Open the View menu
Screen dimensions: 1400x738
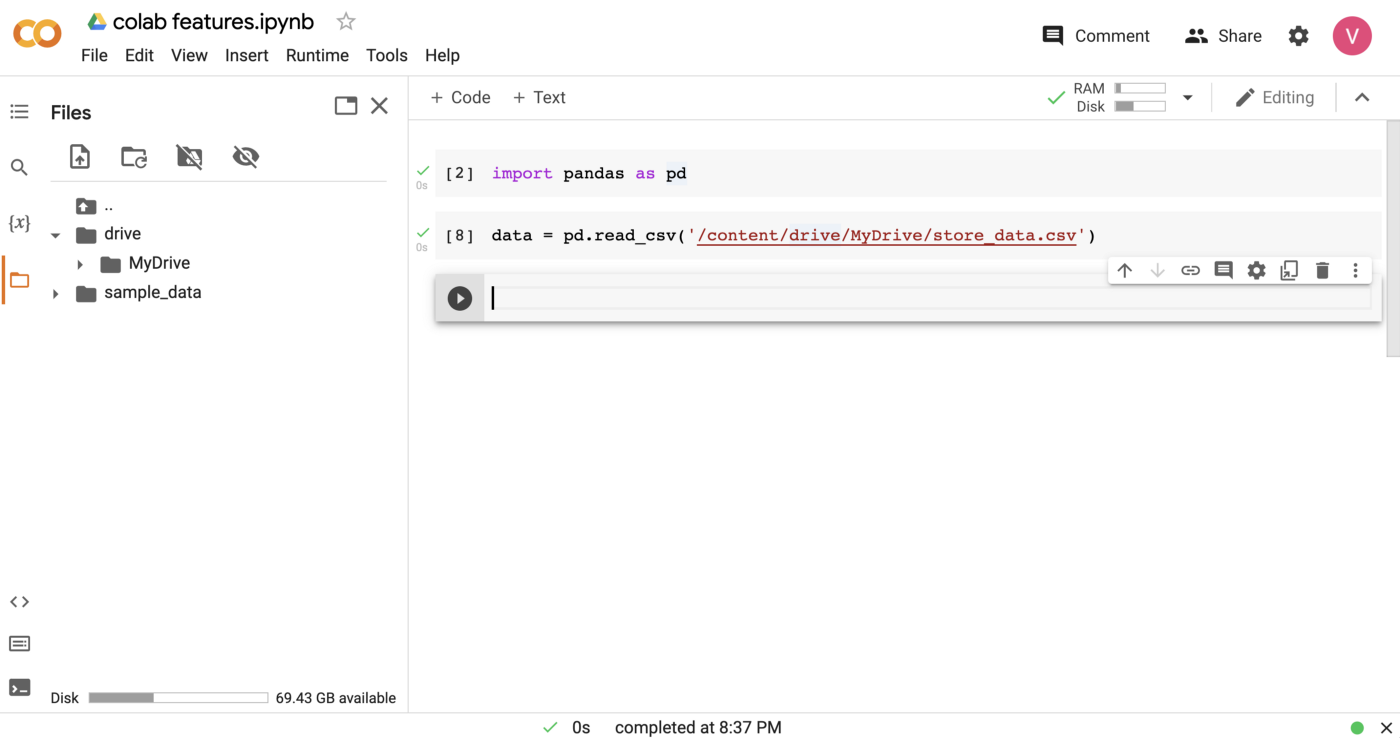coord(189,55)
